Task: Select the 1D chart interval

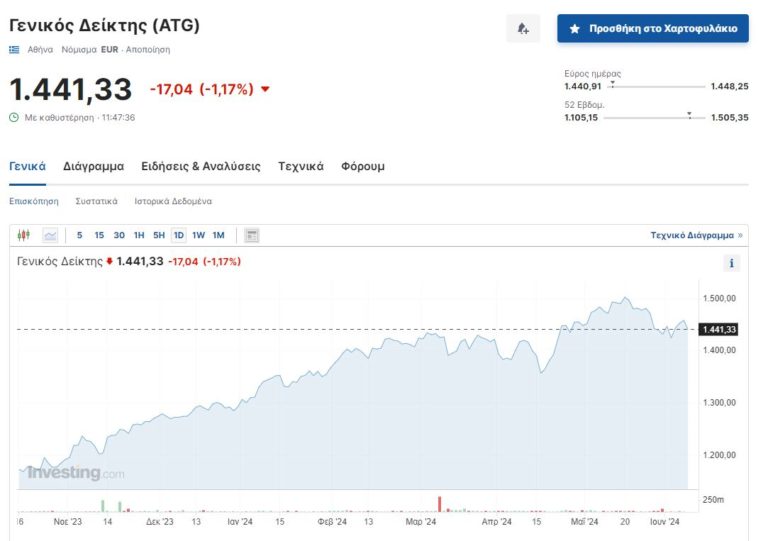Action: click(x=178, y=235)
